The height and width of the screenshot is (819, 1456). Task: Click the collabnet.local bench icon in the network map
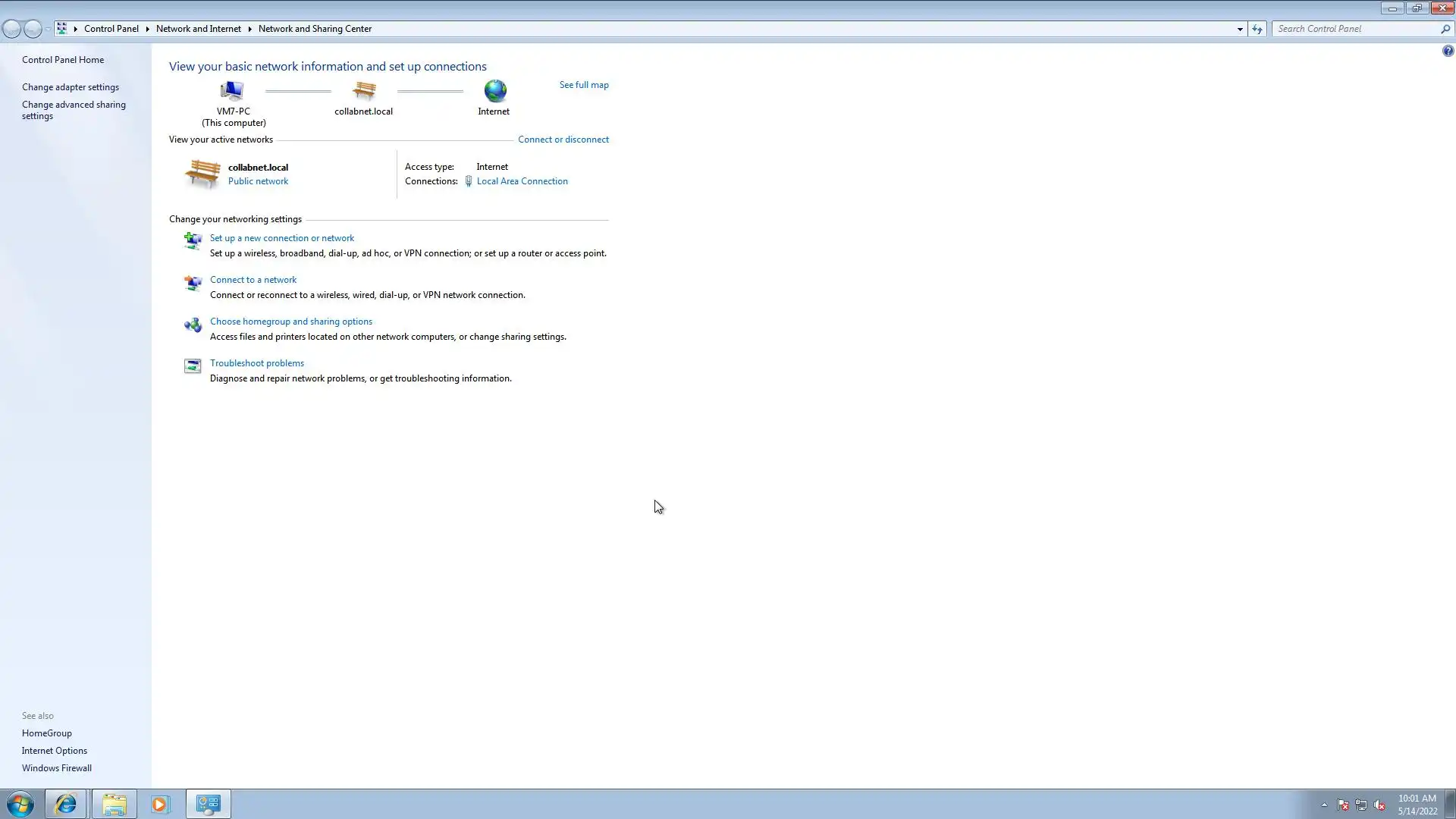point(364,91)
